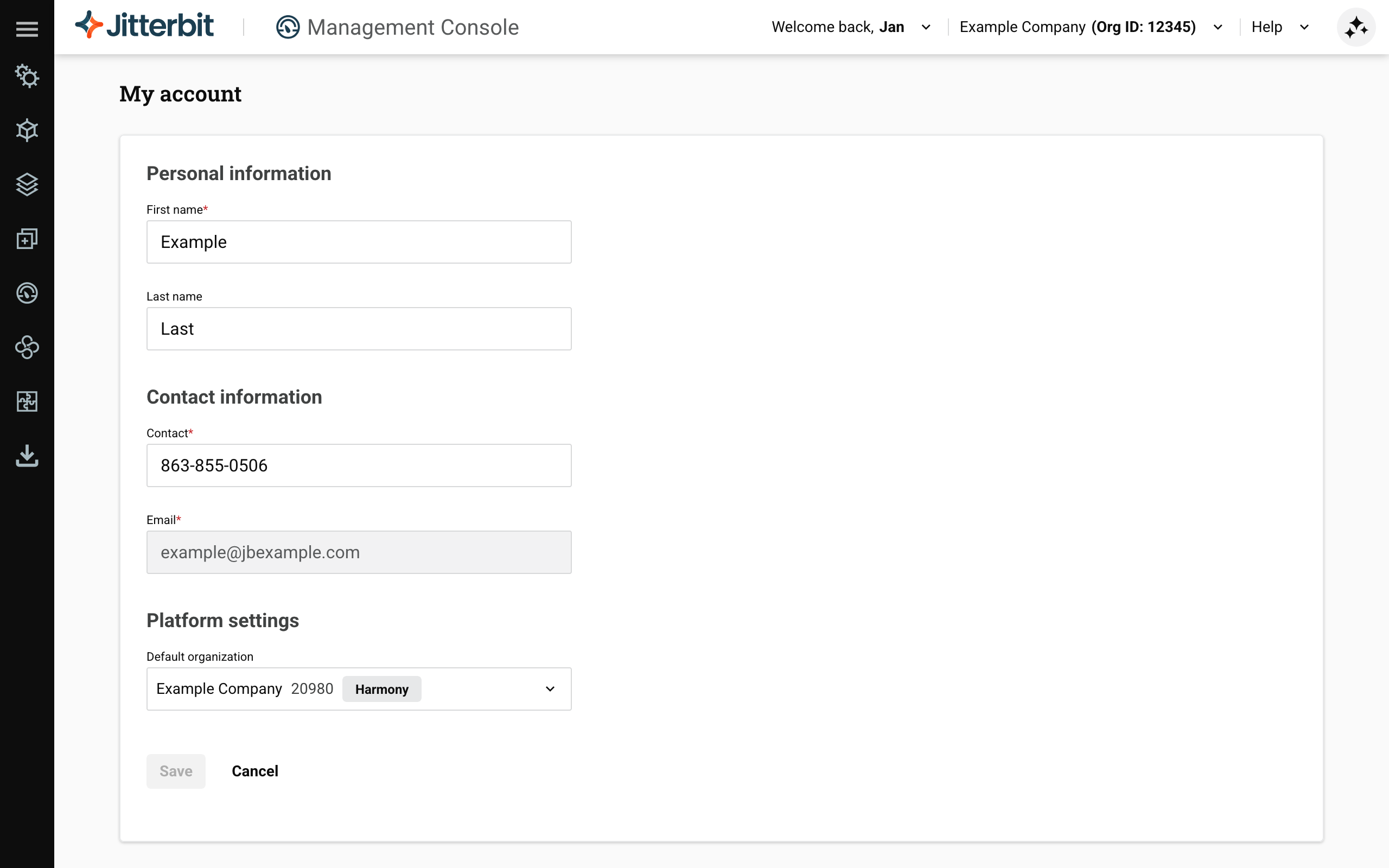
Task: Open the puzzle piece sidebar icon
Action: point(27,401)
